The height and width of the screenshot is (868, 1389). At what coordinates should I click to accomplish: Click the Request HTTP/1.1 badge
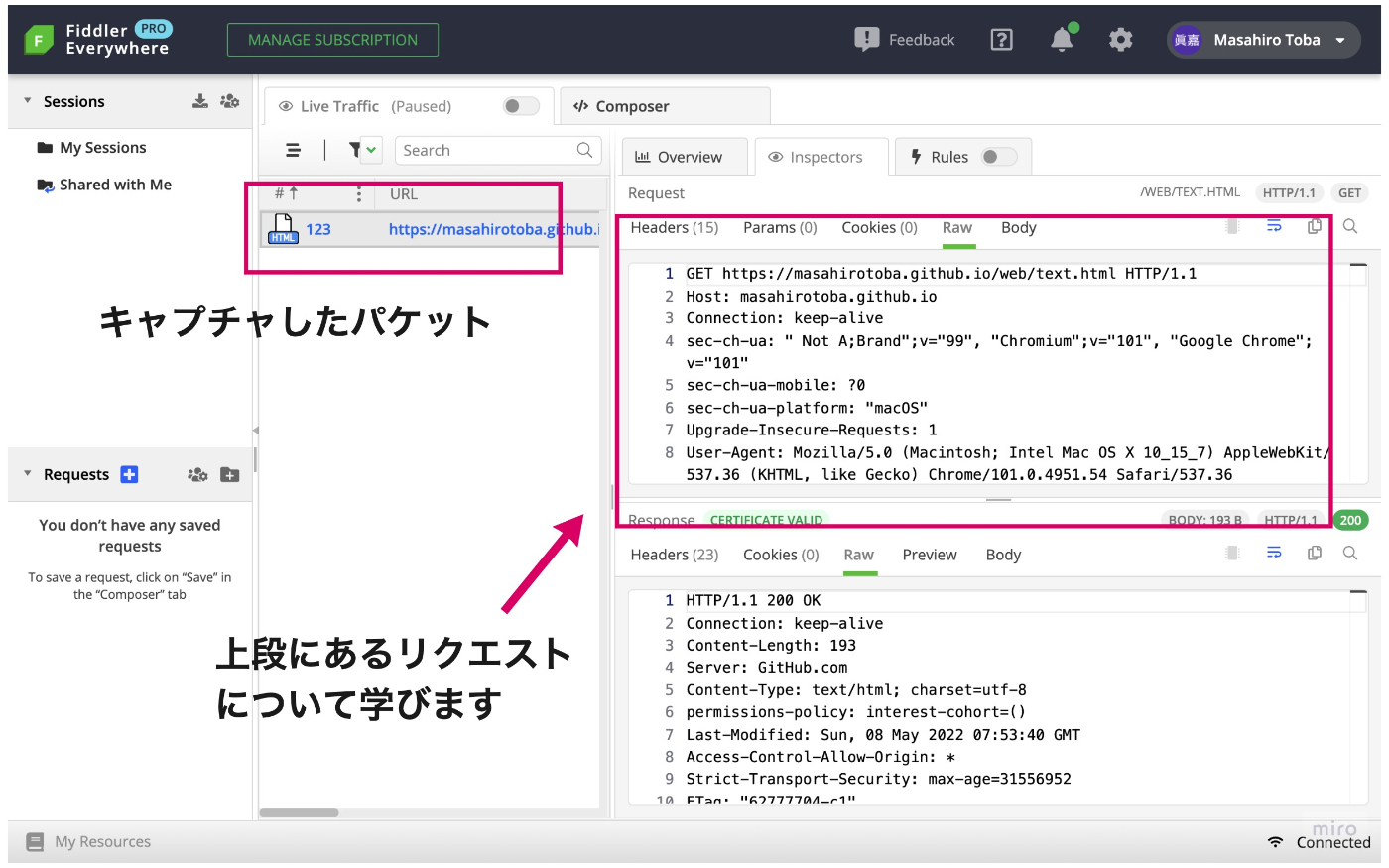pos(1289,193)
